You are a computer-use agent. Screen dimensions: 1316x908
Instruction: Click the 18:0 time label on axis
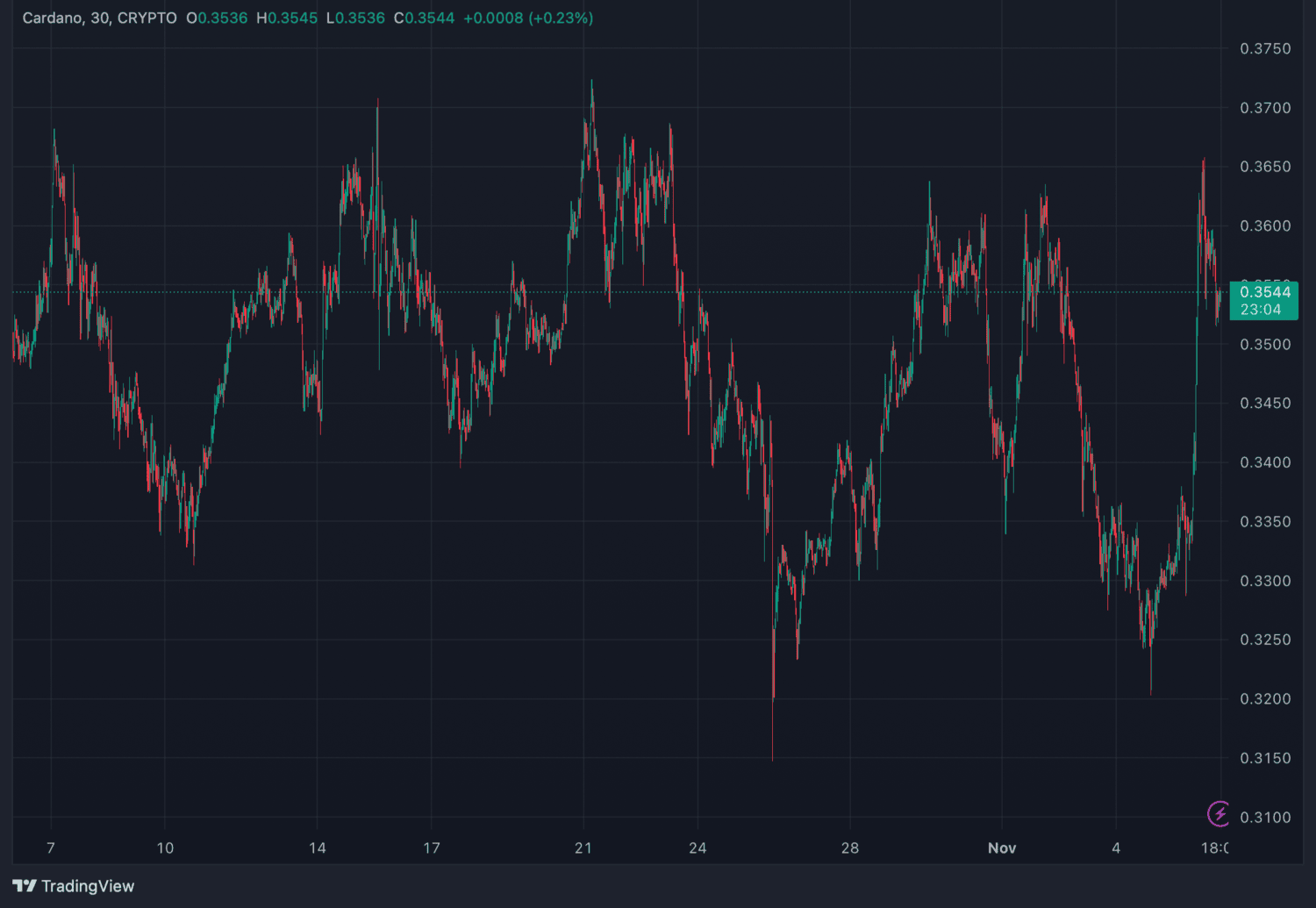tap(1214, 848)
